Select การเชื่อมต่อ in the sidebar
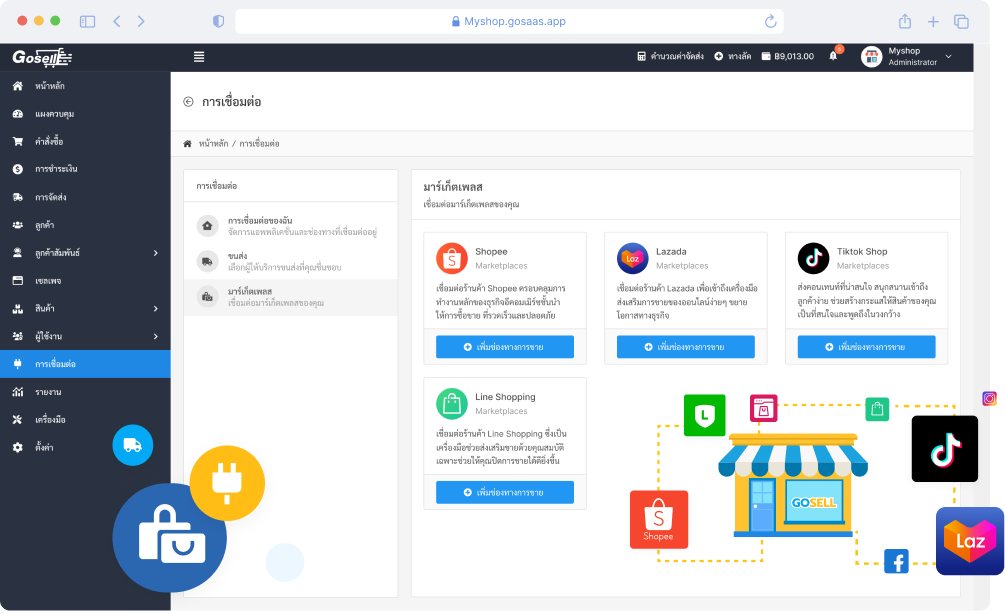1005x614 pixels. [85, 364]
